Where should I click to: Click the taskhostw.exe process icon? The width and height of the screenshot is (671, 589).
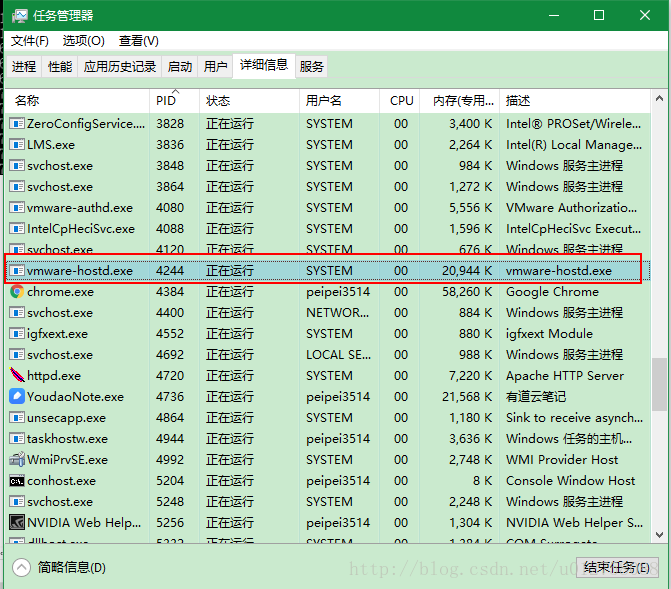click(x=17, y=438)
